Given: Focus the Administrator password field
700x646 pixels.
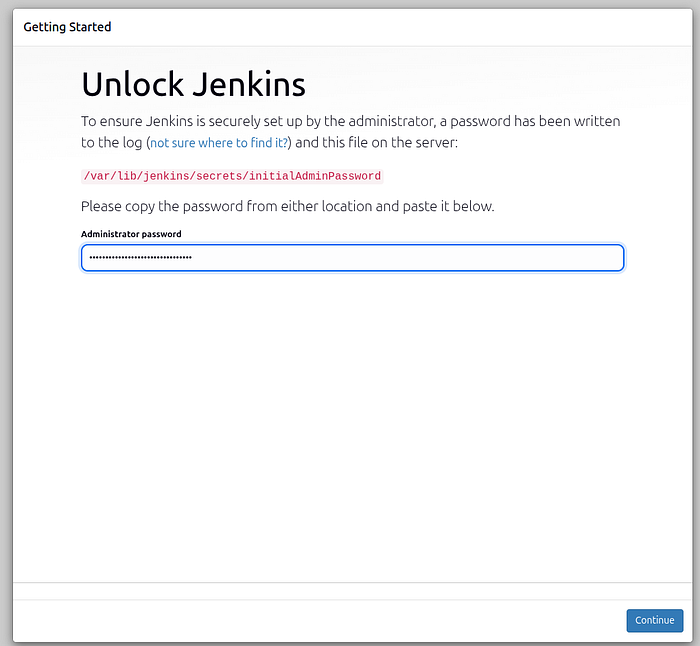Looking at the screenshot, I should (x=352, y=258).
